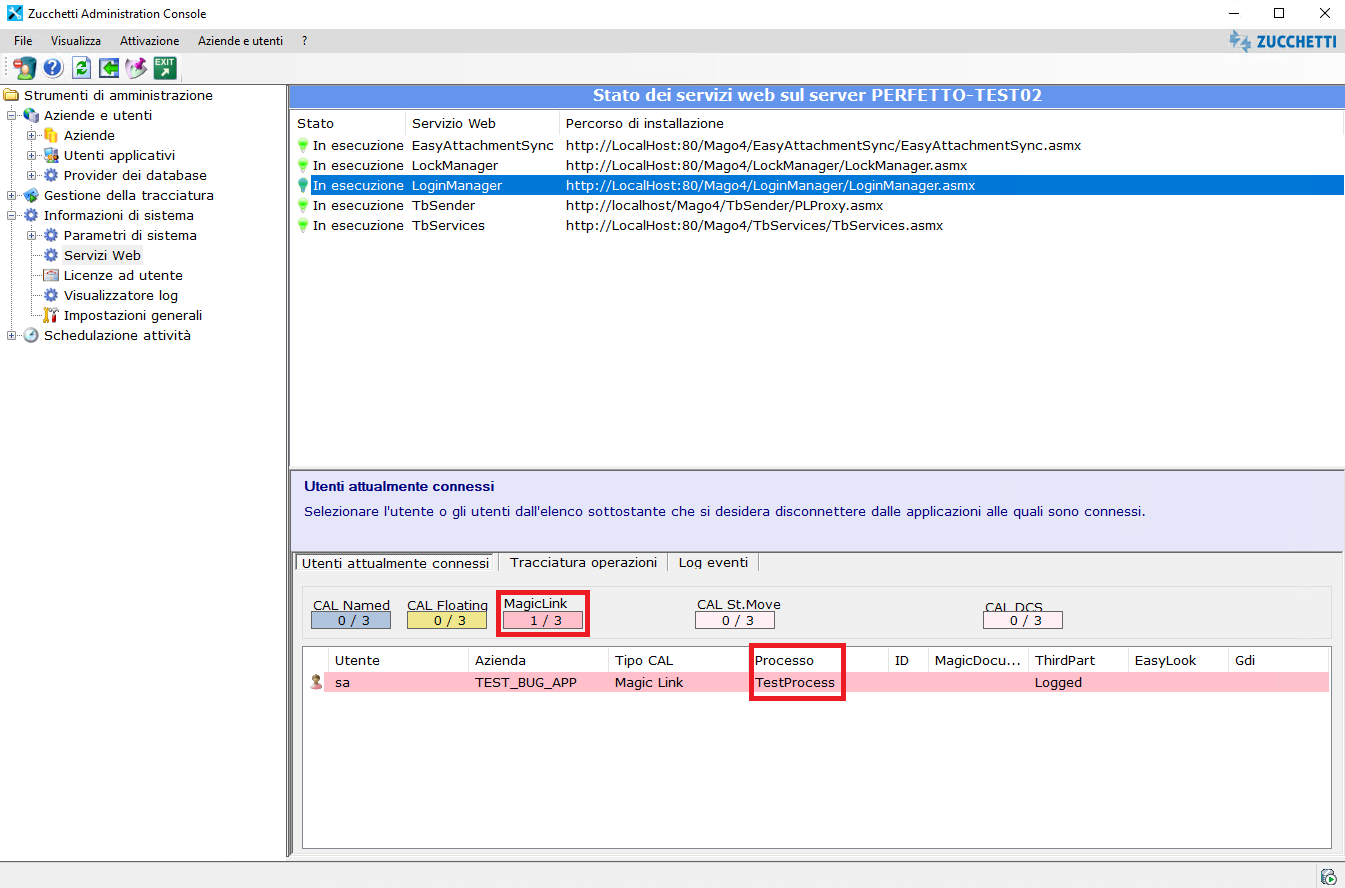The image size is (1345, 888).
Task: Expand the Schedulazione attività node
Action: [x=12, y=335]
